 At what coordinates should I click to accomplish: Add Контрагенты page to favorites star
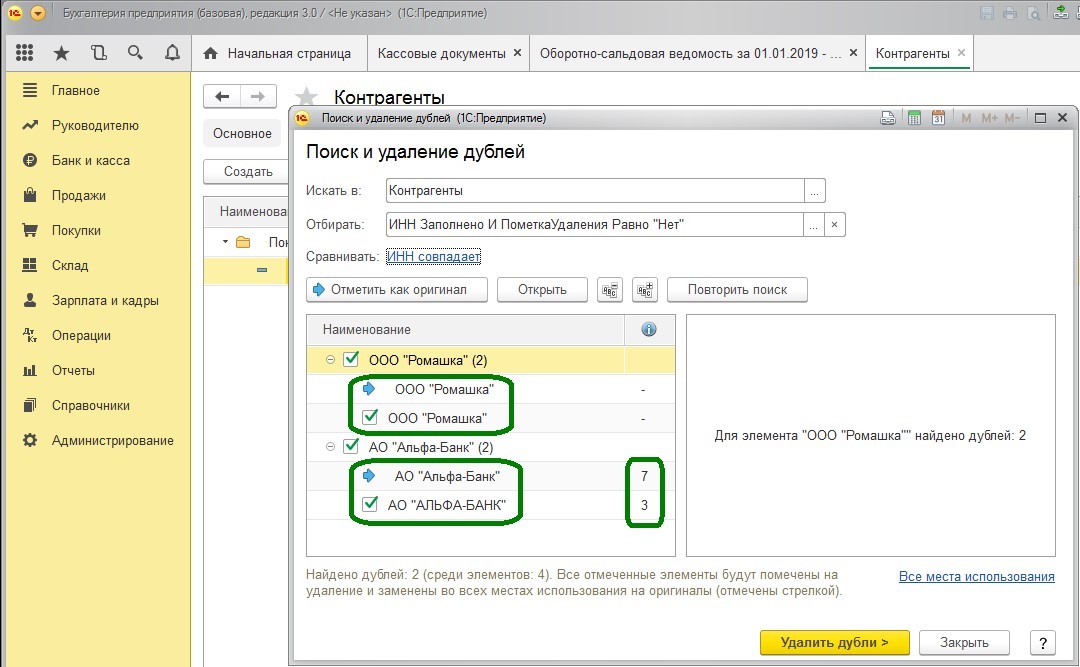pos(306,97)
